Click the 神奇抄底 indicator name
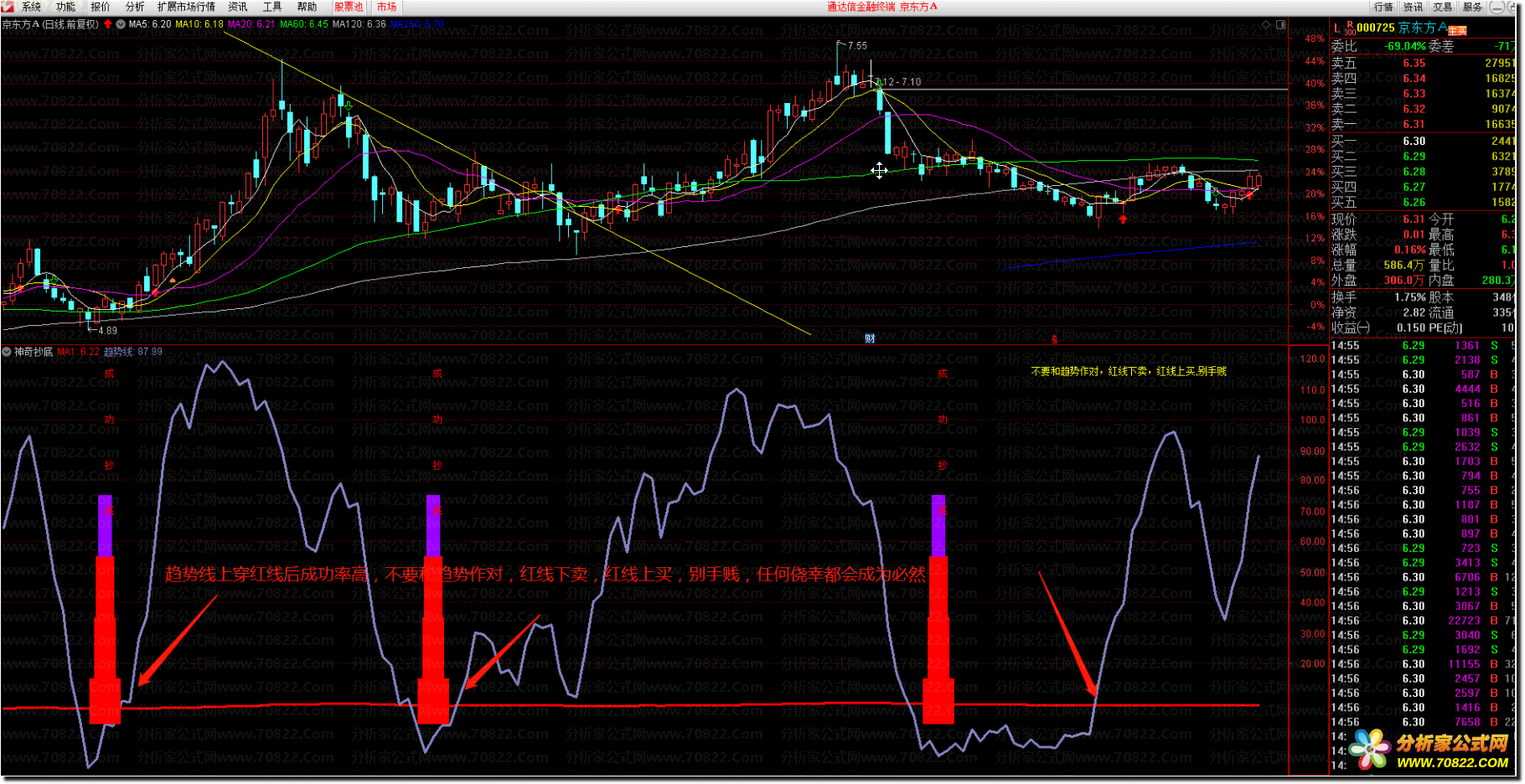The height and width of the screenshot is (784, 1525). pyautogui.click(x=34, y=352)
